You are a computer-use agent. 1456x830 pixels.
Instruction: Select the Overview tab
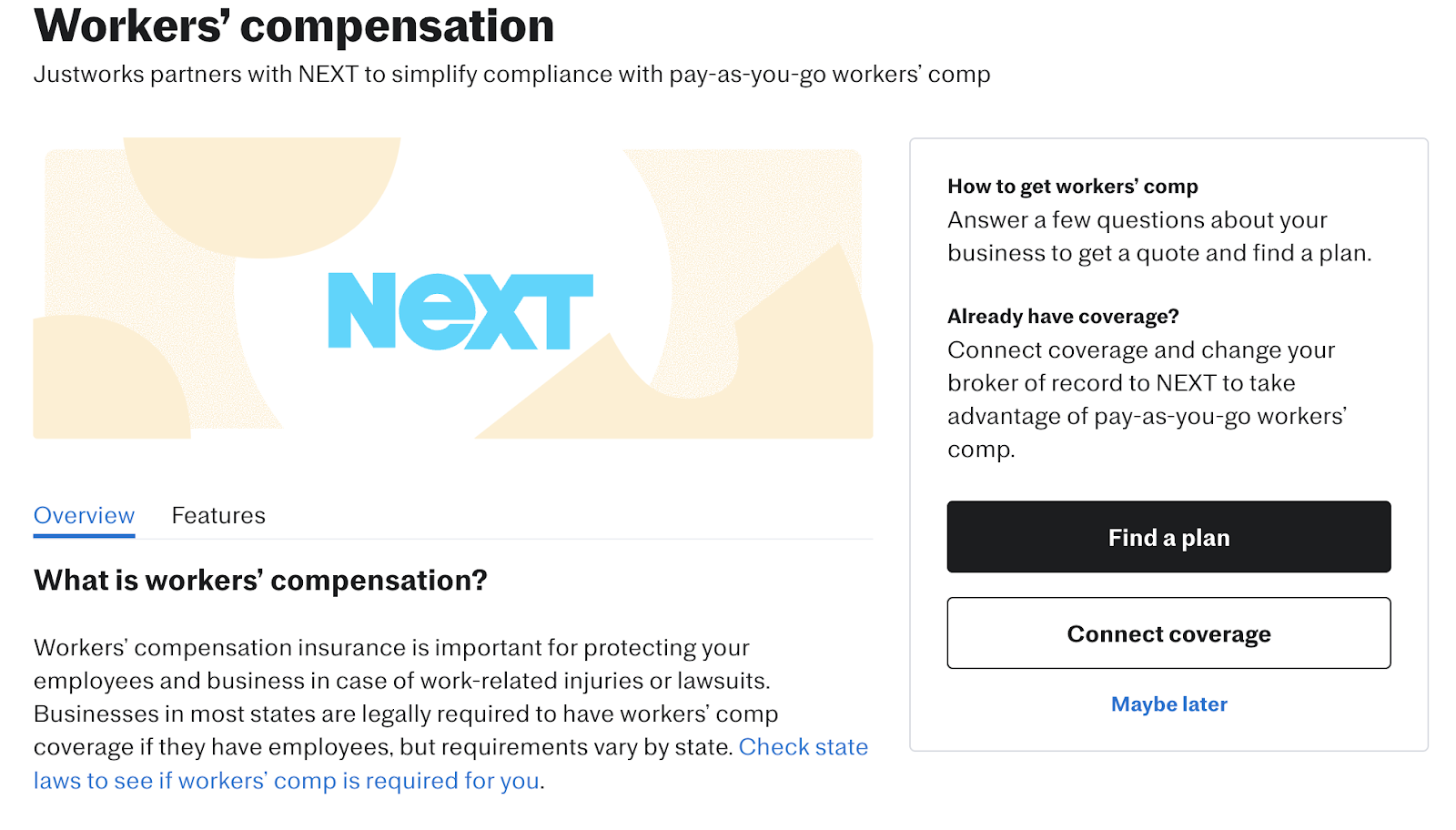[x=84, y=515]
